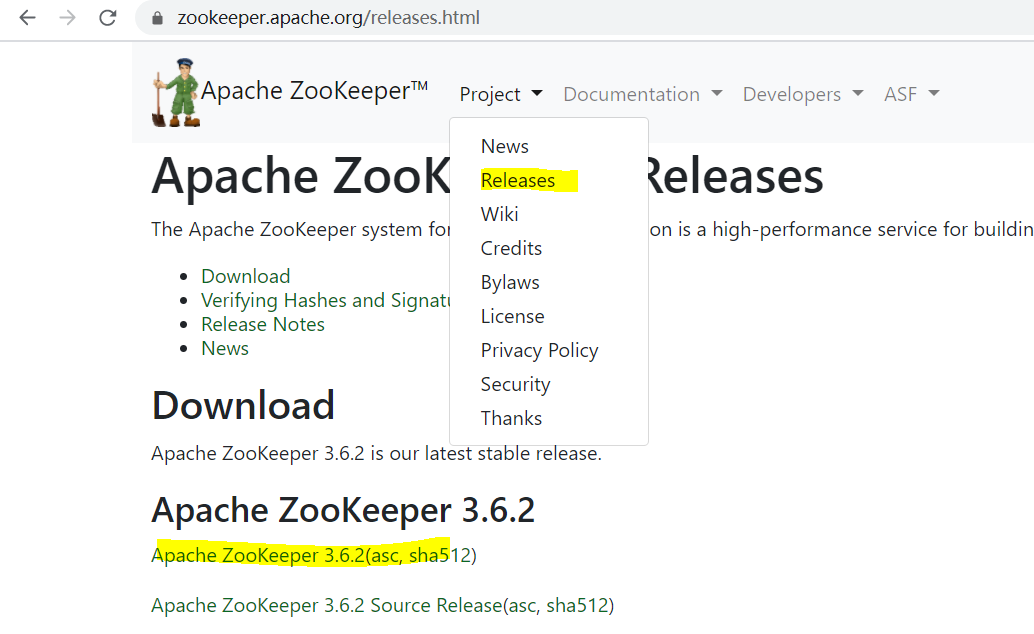Click the browser forward arrow
The width and height of the screenshot is (1034, 634).
coord(67,18)
